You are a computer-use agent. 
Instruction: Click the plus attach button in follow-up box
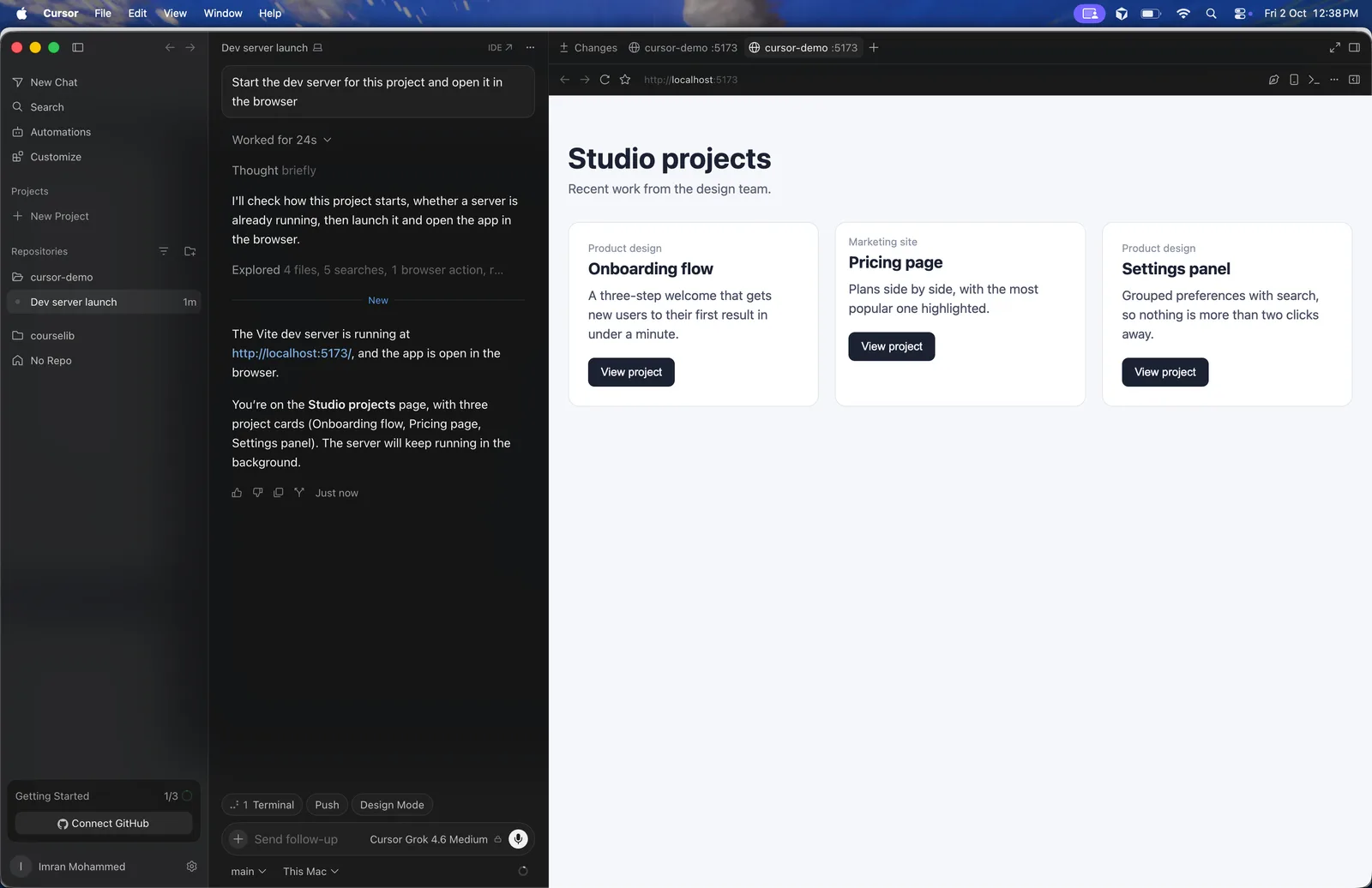tap(238, 839)
